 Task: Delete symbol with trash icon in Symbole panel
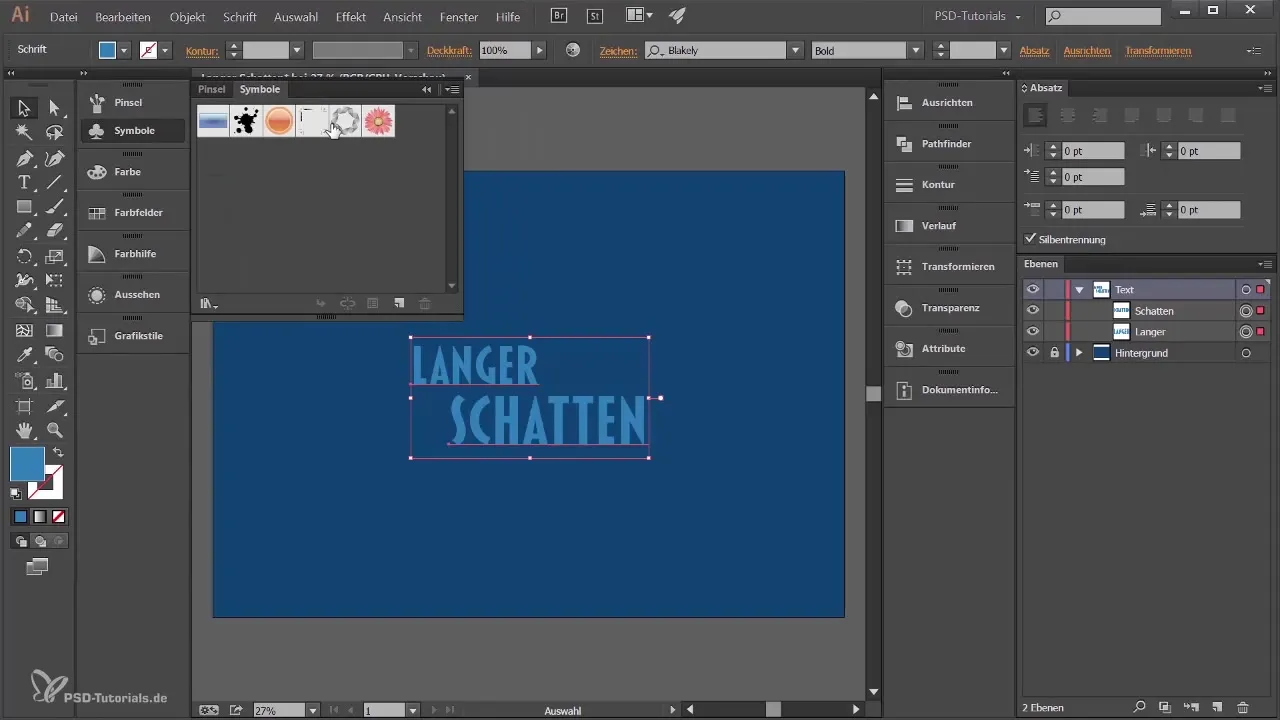coord(424,303)
